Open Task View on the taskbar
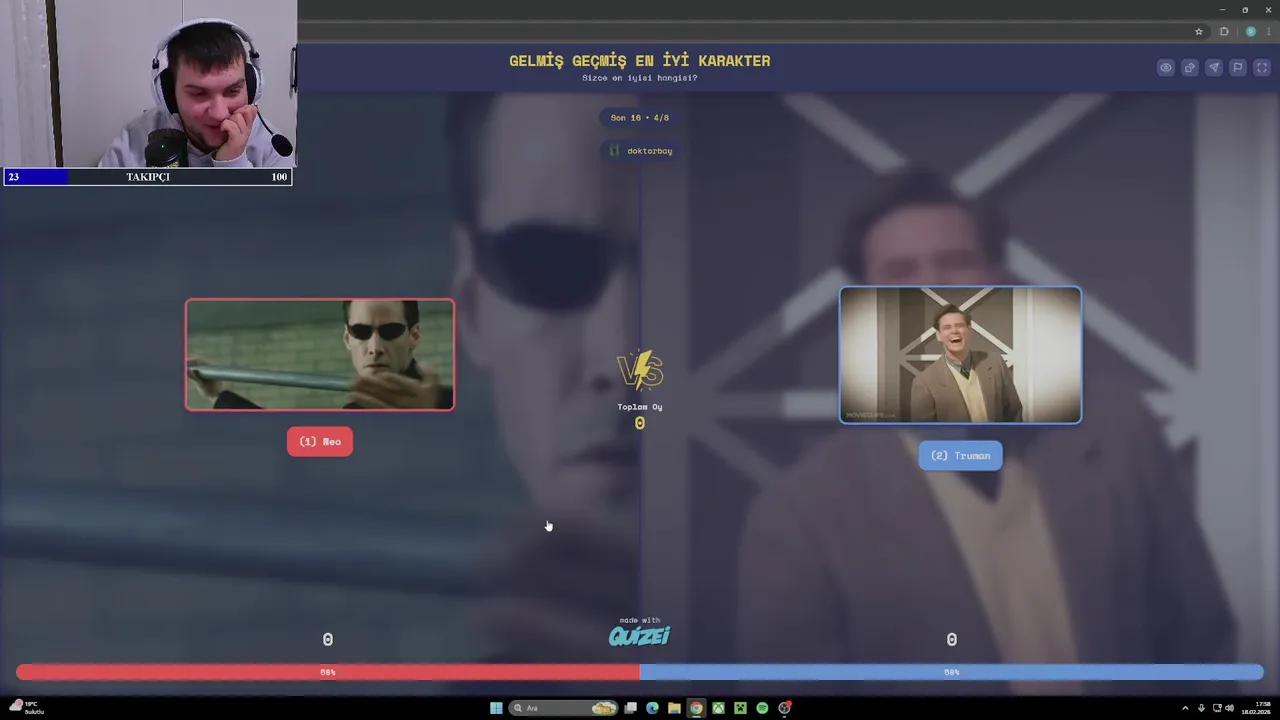The image size is (1280, 720). 630,708
